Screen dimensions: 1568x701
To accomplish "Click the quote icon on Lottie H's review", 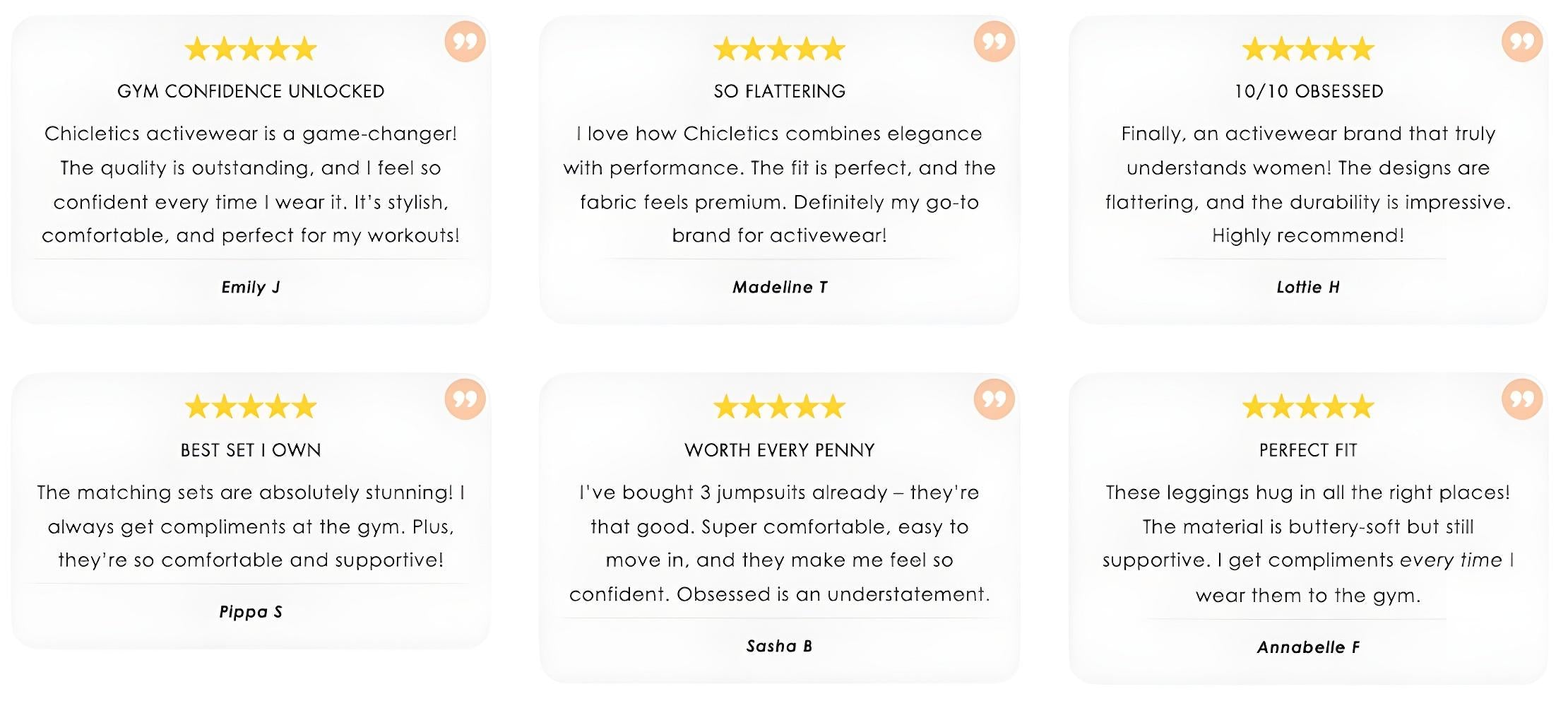I will pyautogui.click(x=1522, y=42).
